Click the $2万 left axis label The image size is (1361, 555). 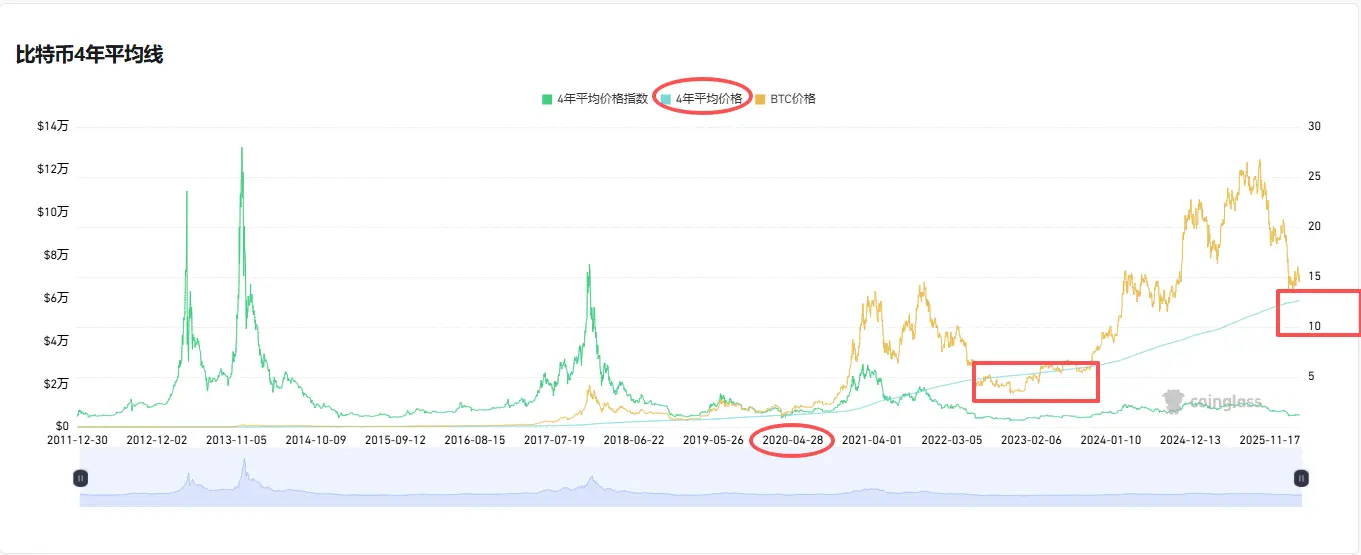click(55, 384)
